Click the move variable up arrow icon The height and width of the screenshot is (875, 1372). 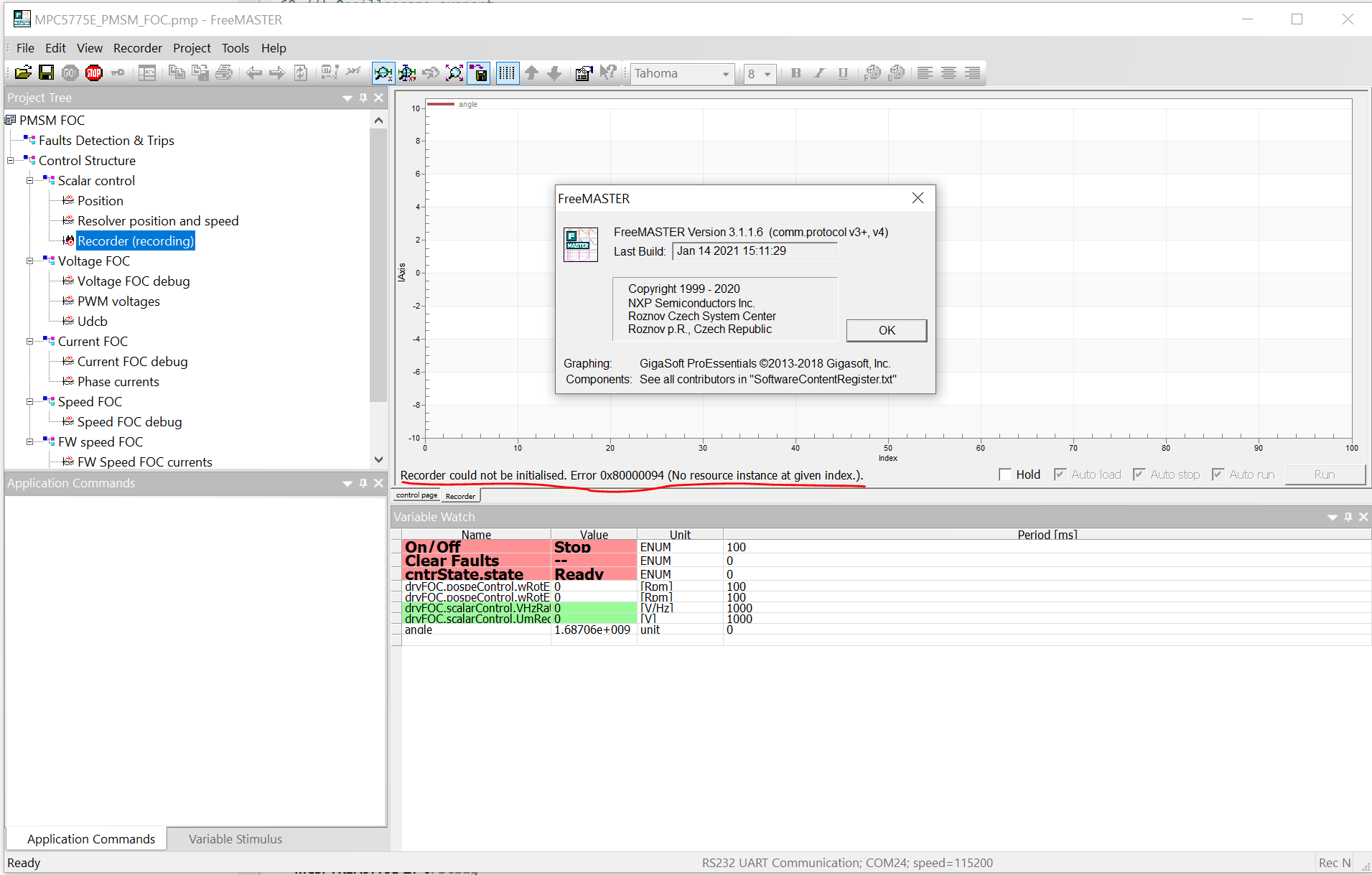531,72
